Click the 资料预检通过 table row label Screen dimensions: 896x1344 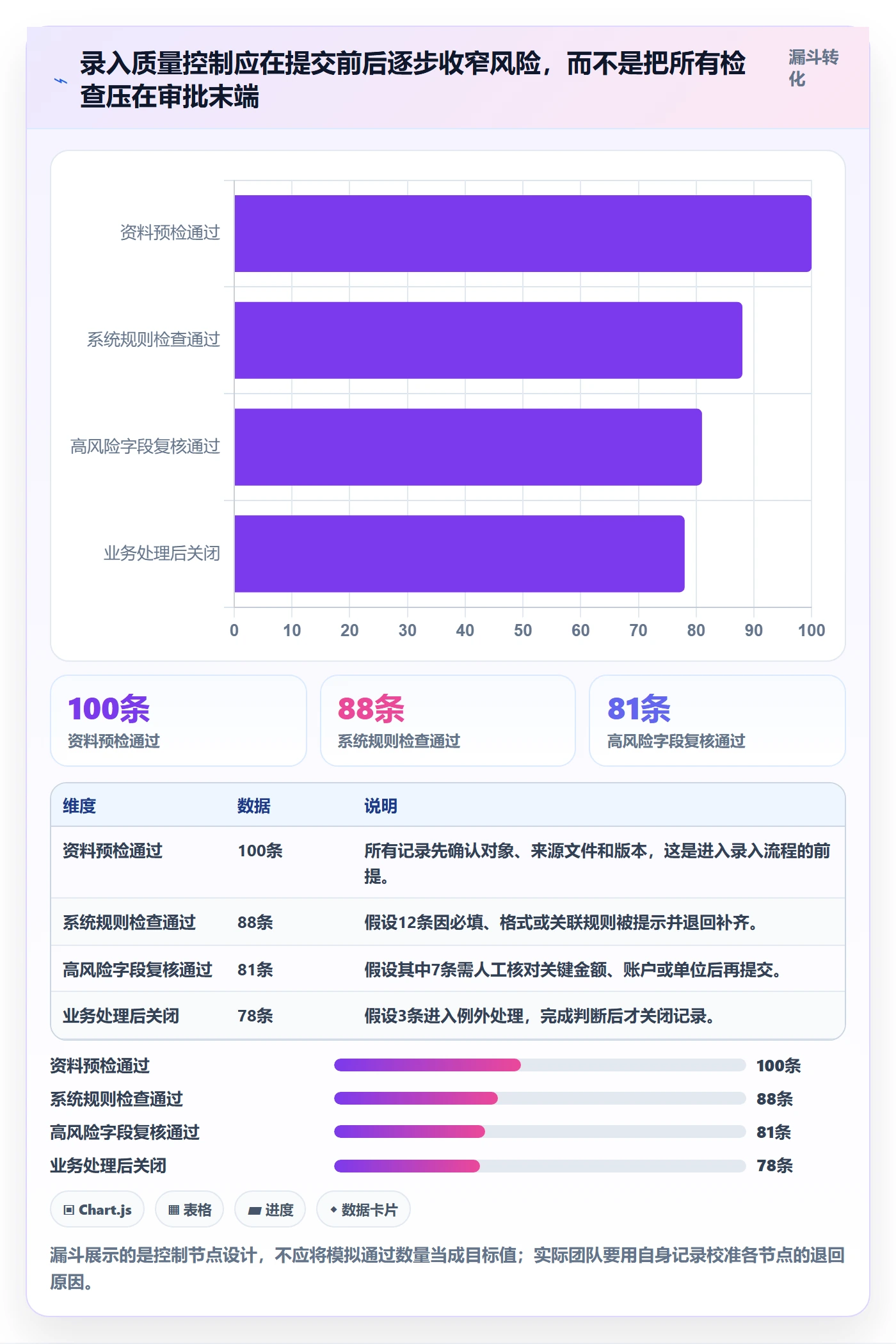pyautogui.click(x=113, y=851)
